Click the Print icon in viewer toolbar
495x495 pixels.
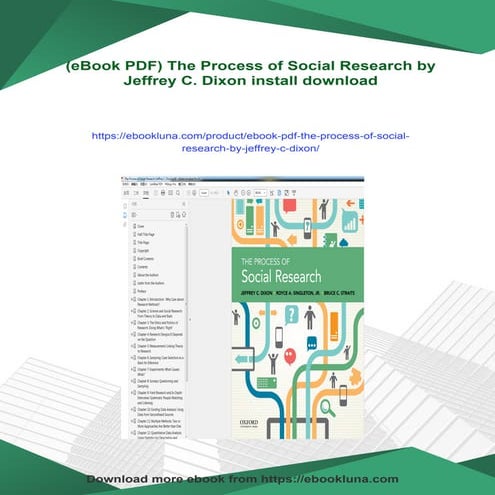(x=163, y=193)
